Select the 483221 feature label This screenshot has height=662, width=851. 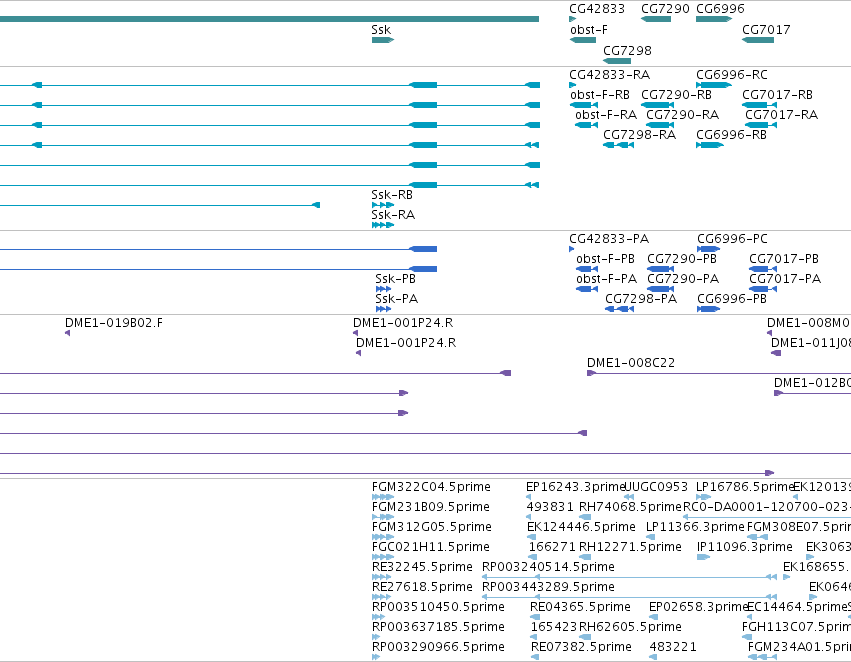click(673, 647)
